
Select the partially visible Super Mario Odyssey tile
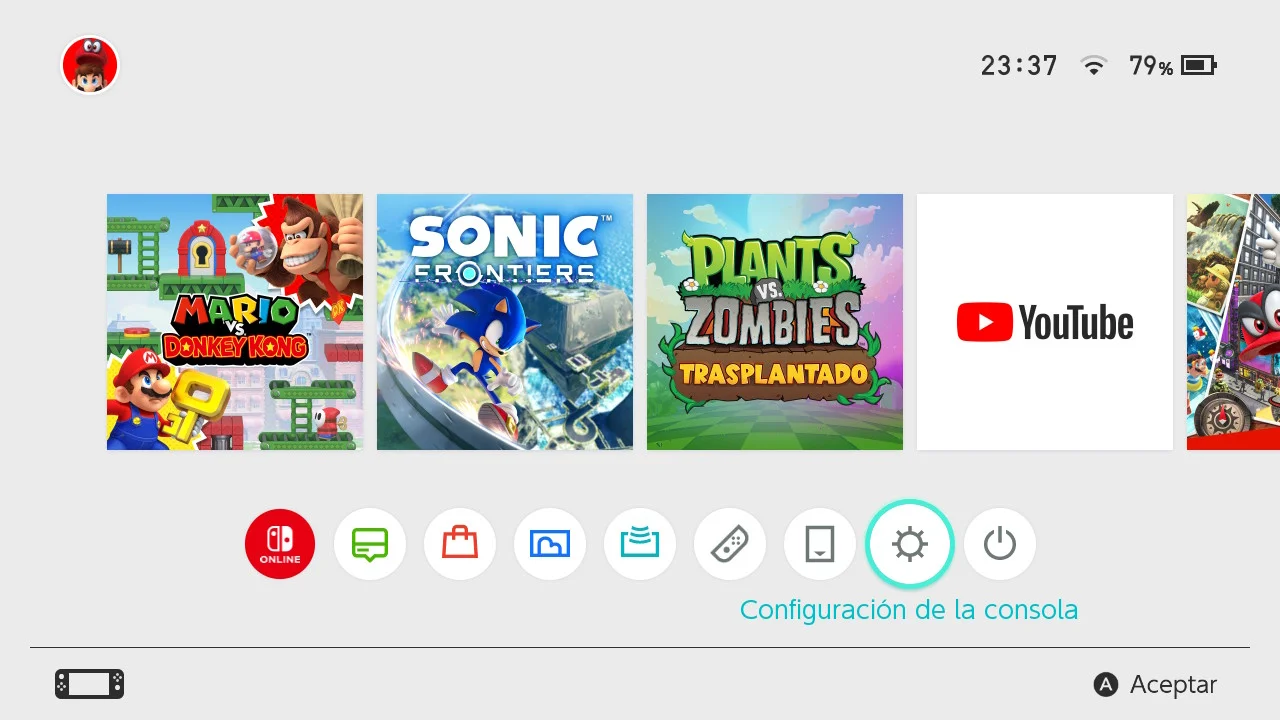pyautogui.click(x=1233, y=322)
